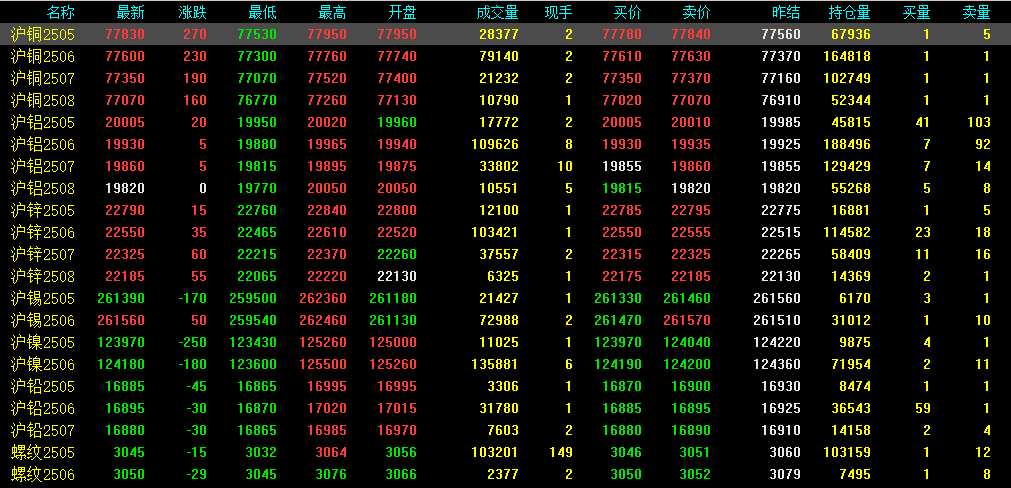Click previous settlement 22775 of 沪锌2505
The width and height of the screenshot is (1011, 488).
click(x=781, y=210)
